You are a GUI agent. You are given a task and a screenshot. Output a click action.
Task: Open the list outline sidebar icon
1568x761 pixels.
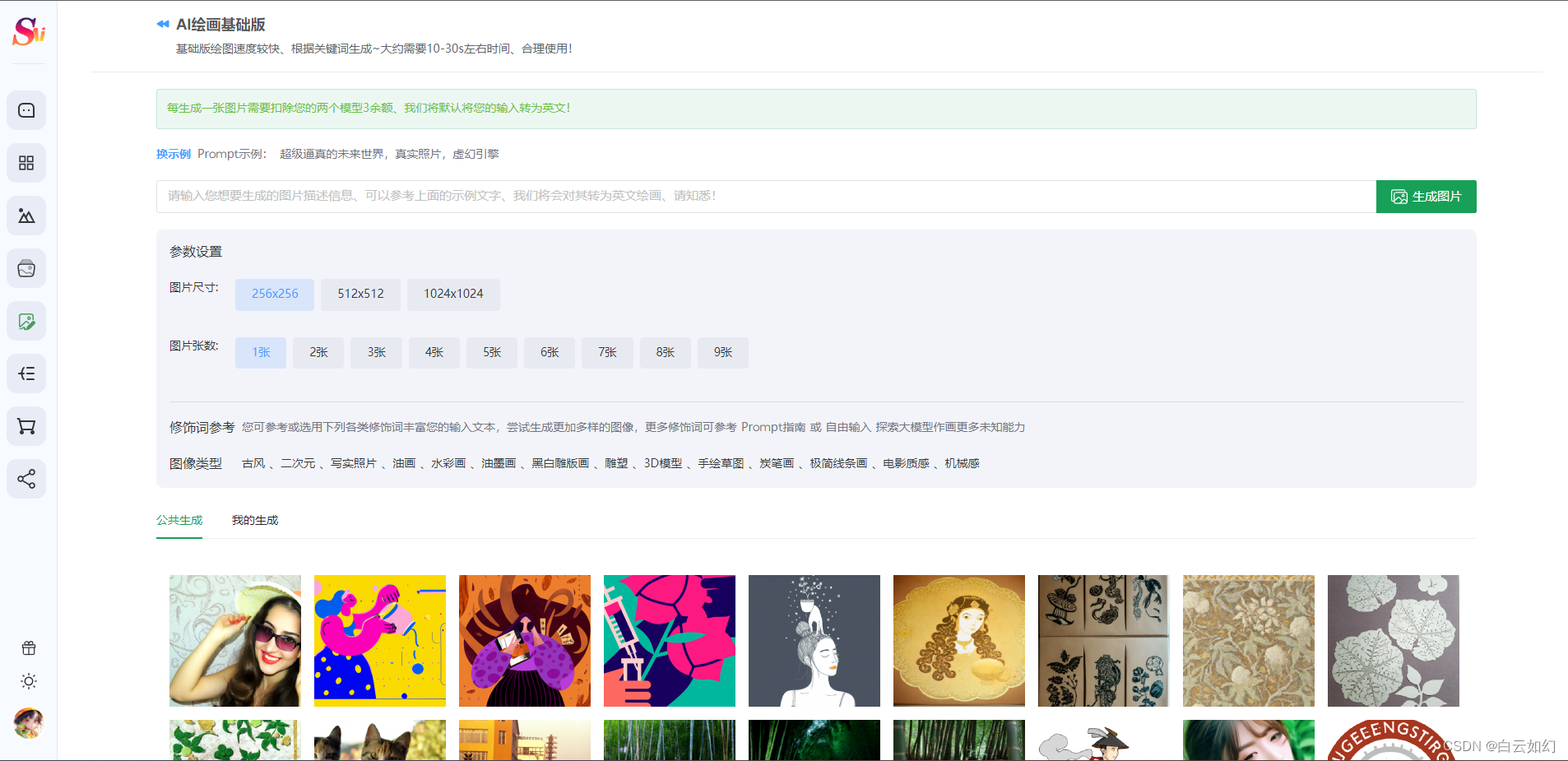(x=26, y=374)
